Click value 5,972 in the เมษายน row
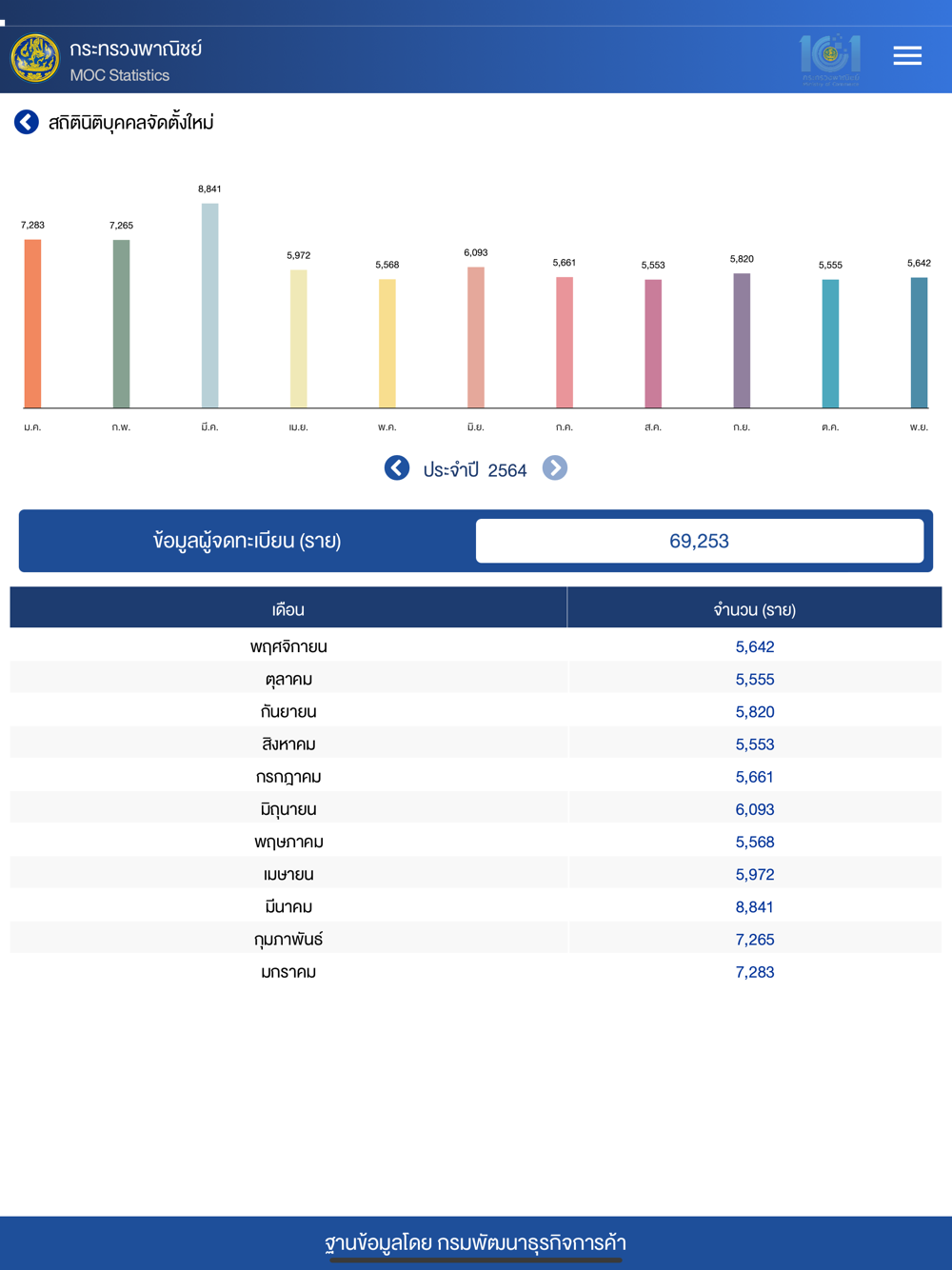This screenshot has width=952, height=1270. coord(755,874)
